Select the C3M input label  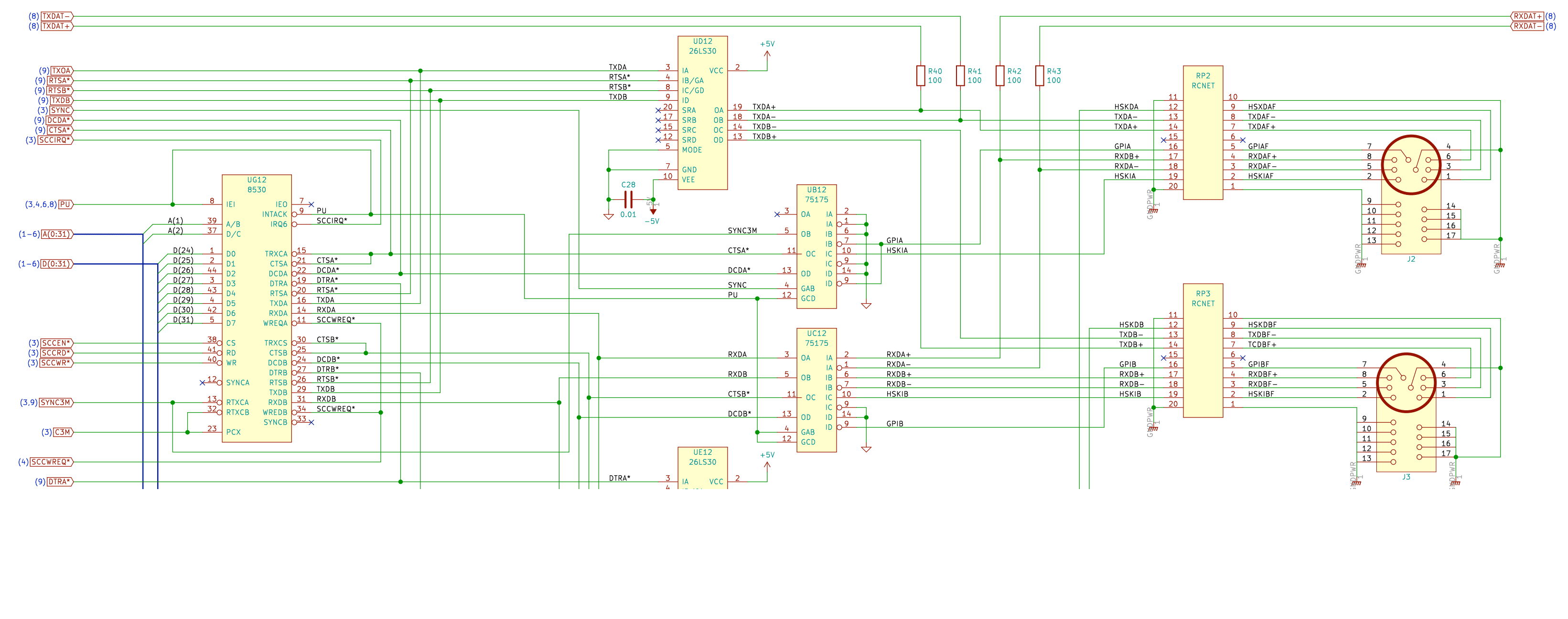(x=64, y=432)
